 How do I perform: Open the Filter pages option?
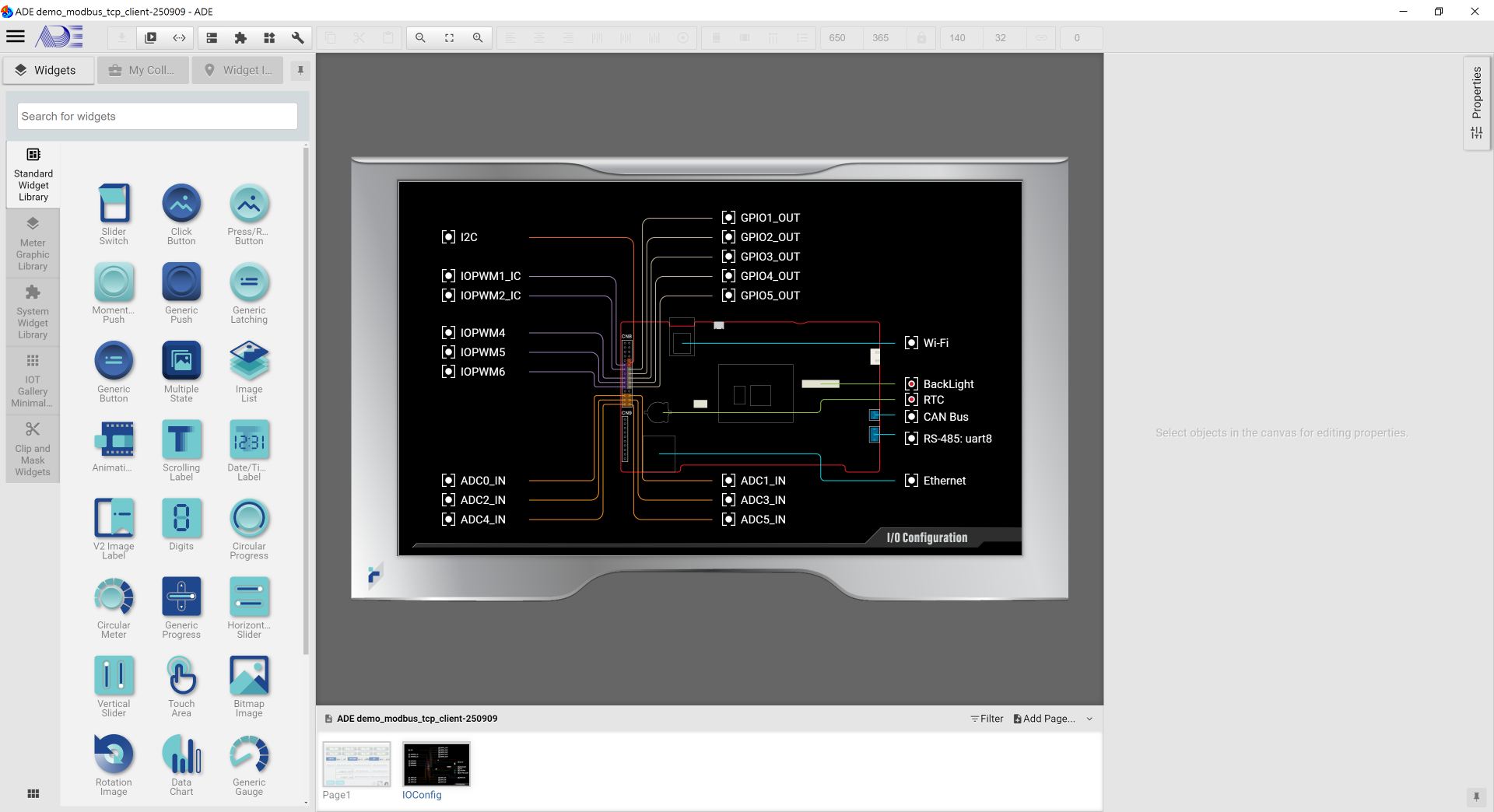(x=987, y=719)
